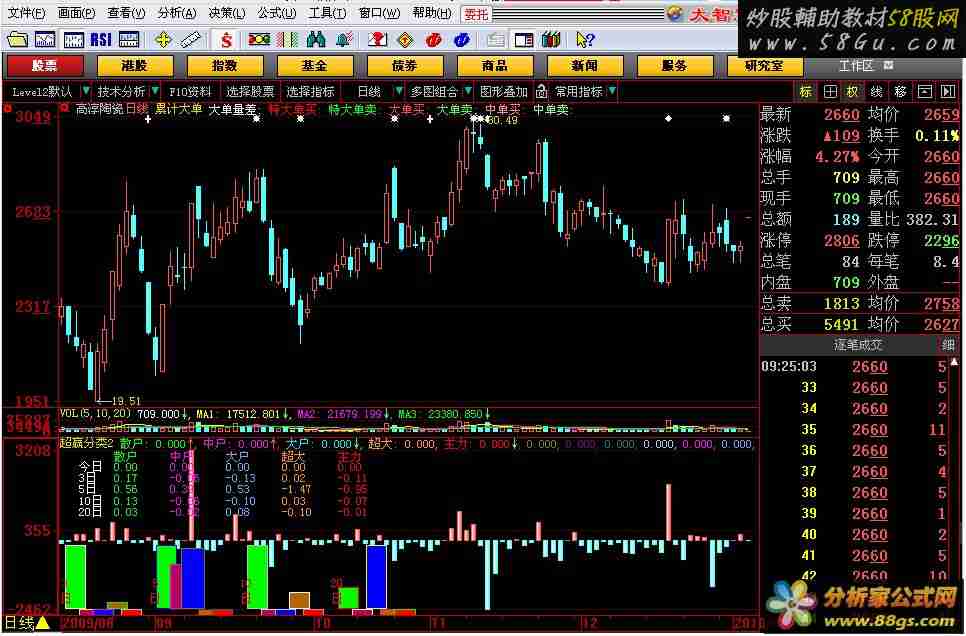Open the 决策(L) menu
Viewport: 966px width, 636px height.
[227, 13]
